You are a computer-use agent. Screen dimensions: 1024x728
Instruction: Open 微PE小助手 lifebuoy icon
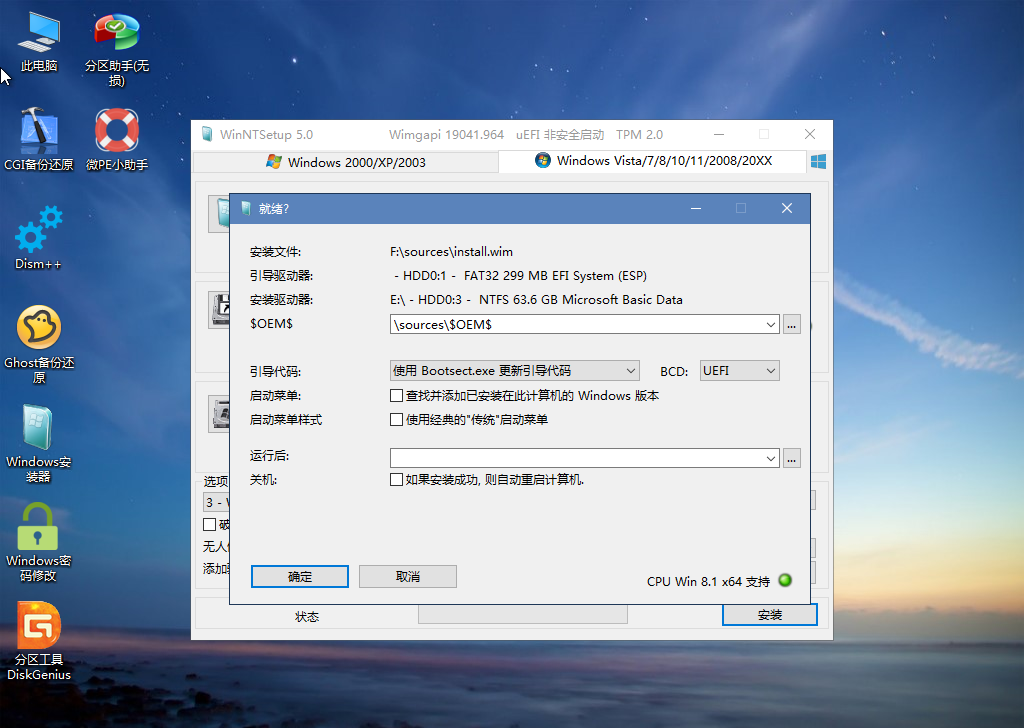pyautogui.click(x=117, y=138)
